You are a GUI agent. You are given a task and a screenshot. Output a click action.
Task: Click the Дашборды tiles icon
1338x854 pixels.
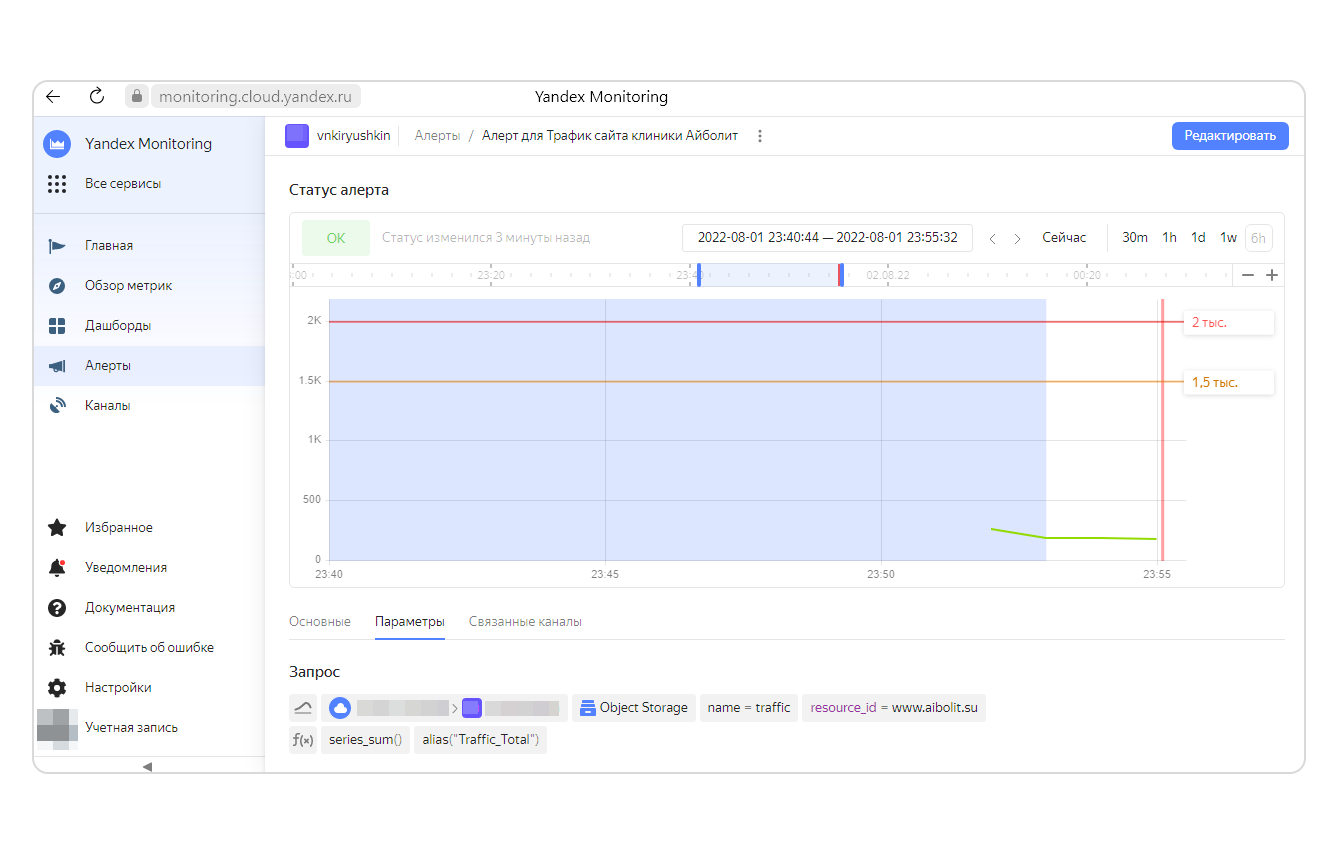(x=57, y=326)
